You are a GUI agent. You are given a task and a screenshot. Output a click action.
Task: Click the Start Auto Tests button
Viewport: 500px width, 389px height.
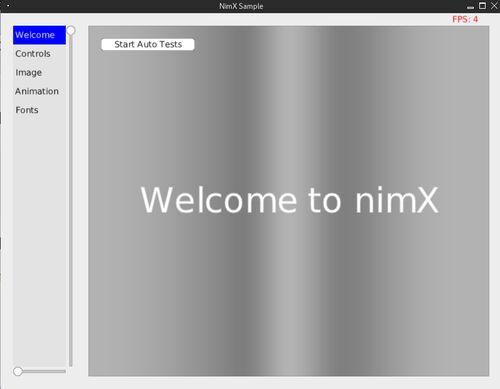pos(148,44)
